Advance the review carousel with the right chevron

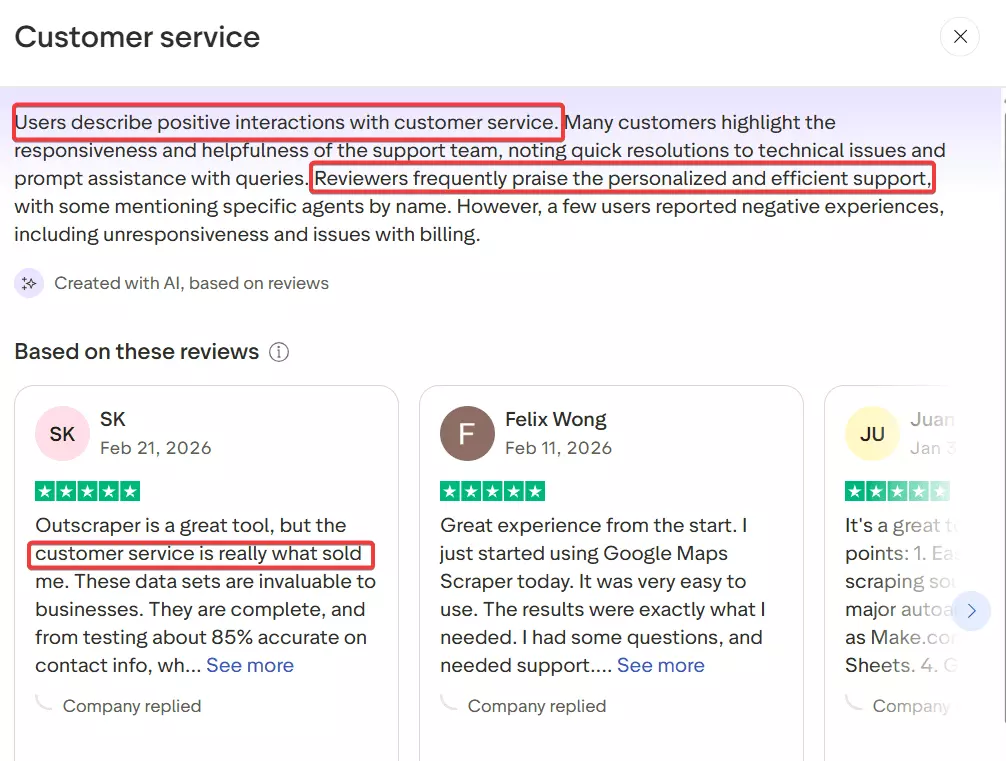click(x=972, y=611)
